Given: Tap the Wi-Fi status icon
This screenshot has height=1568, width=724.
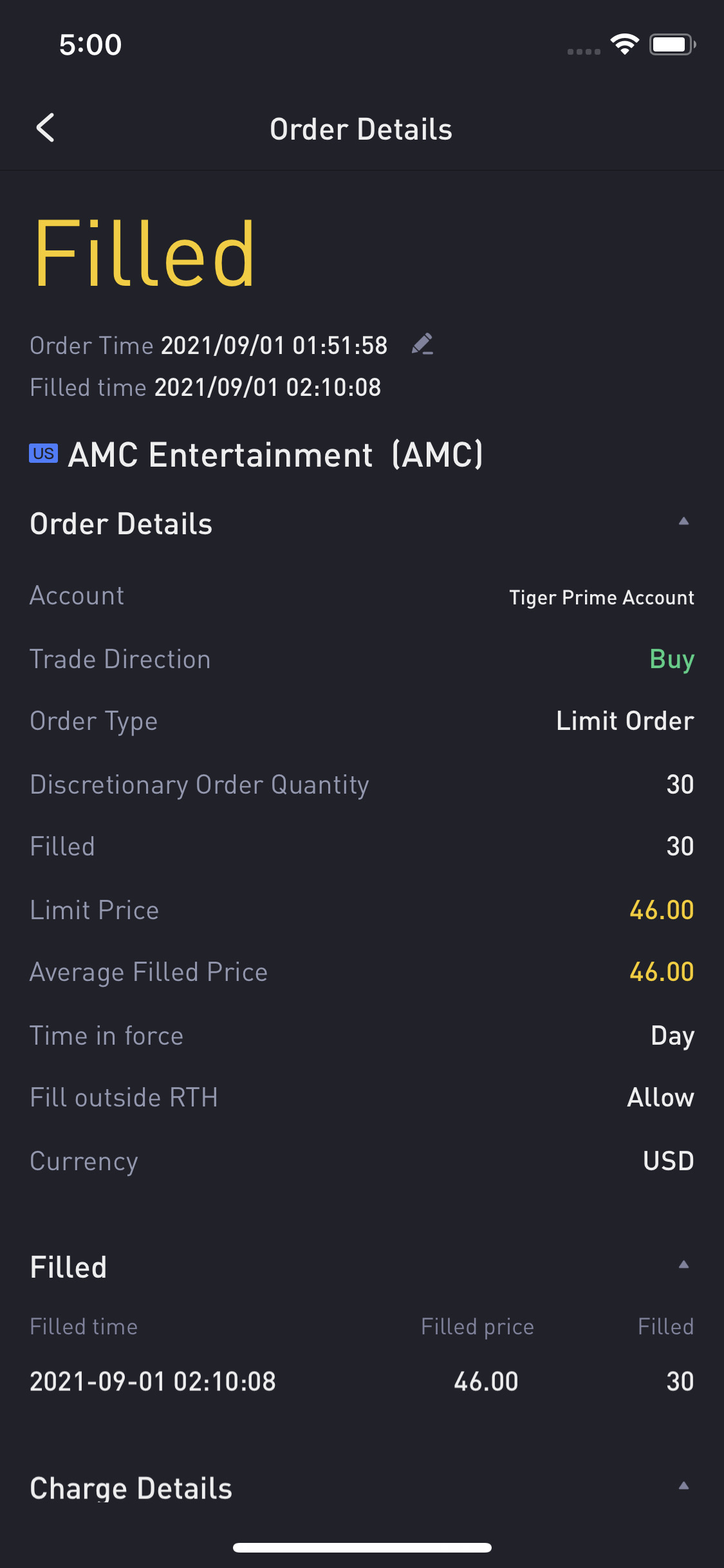Looking at the screenshot, I should 624,44.
